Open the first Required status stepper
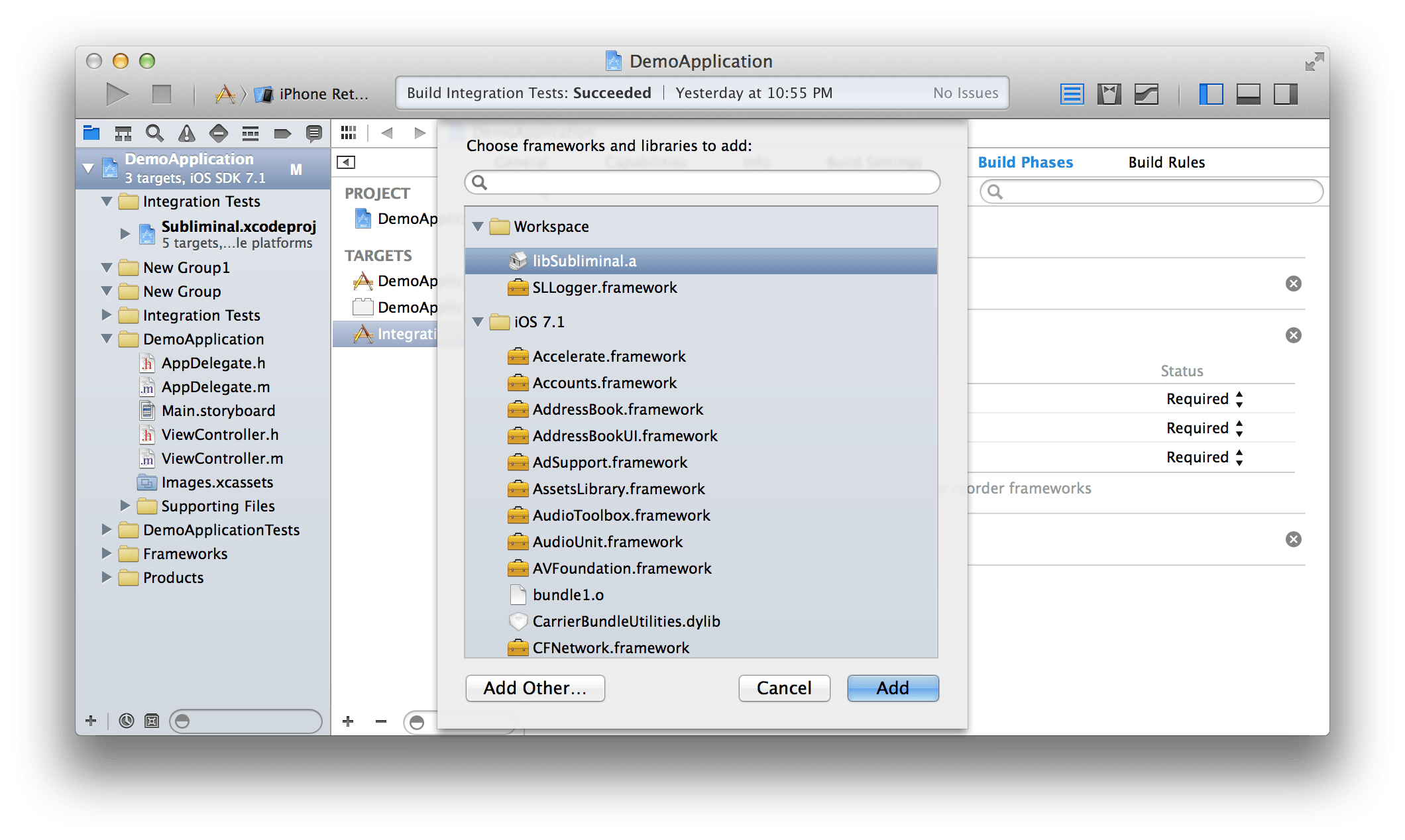Image resolution: width=1405 pixels, height=840 pixels. click(1239, 399)
